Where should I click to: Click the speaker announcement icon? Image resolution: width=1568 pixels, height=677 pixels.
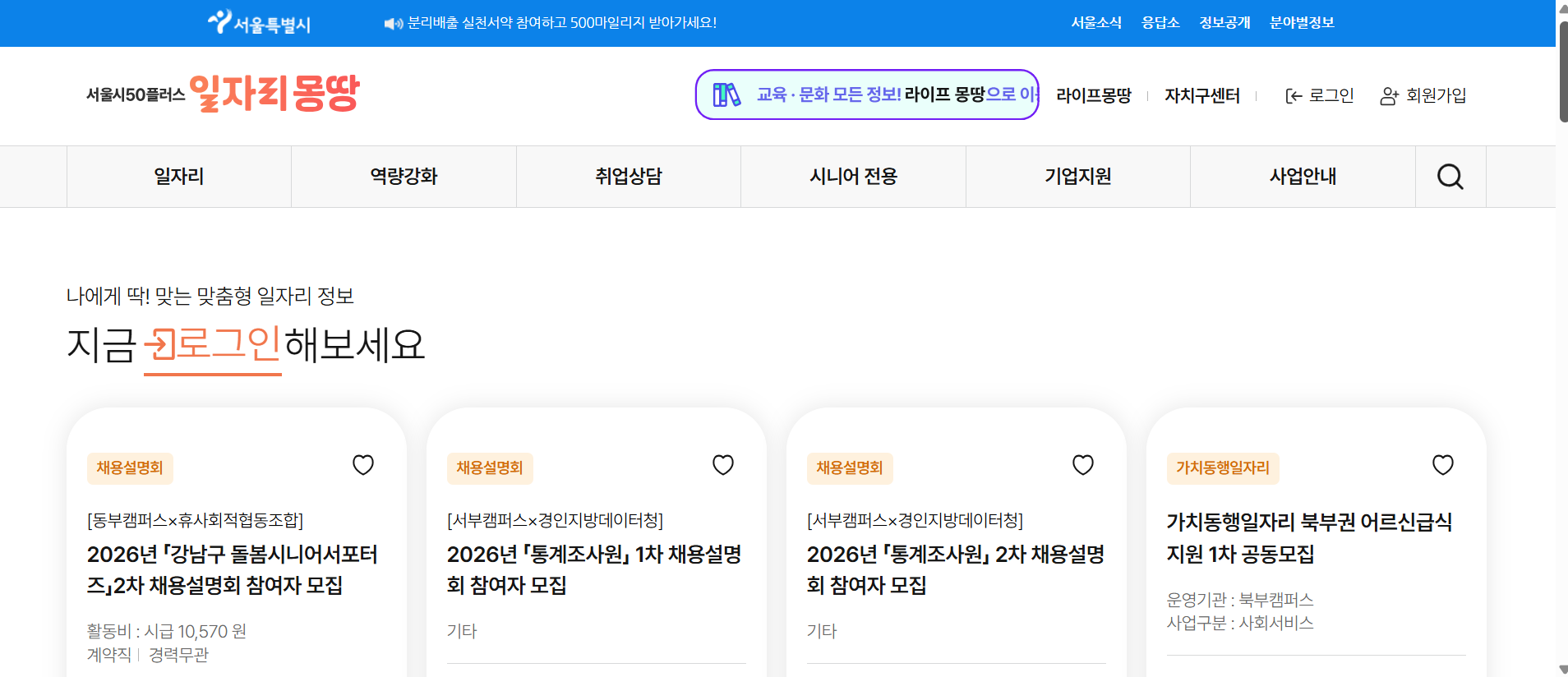pyautogui.click(x=394, y=24)
